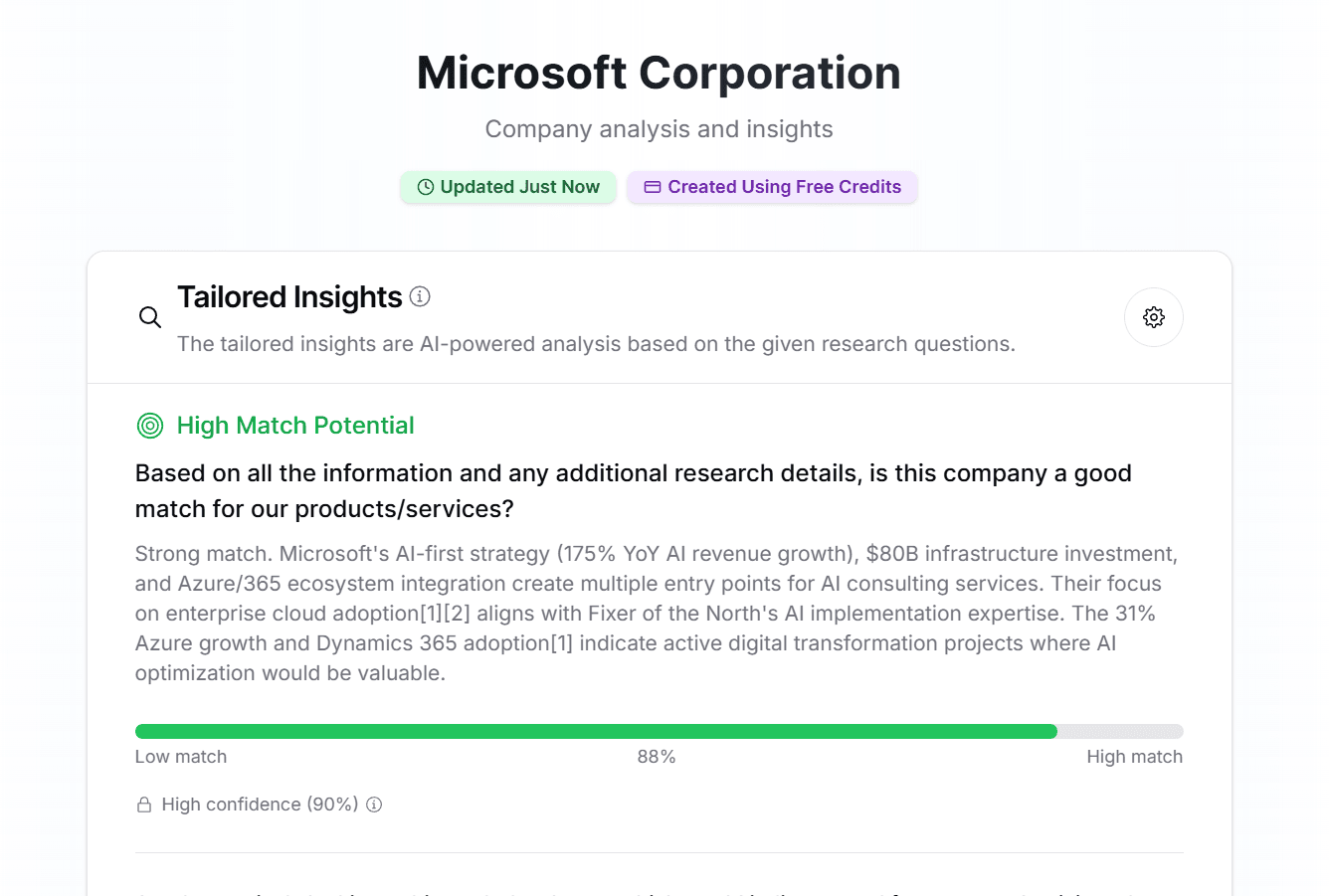Click the High confidence (90%) text
Image resolution: width=1329 pixels, height=896 pixels.
pos(260,805)
